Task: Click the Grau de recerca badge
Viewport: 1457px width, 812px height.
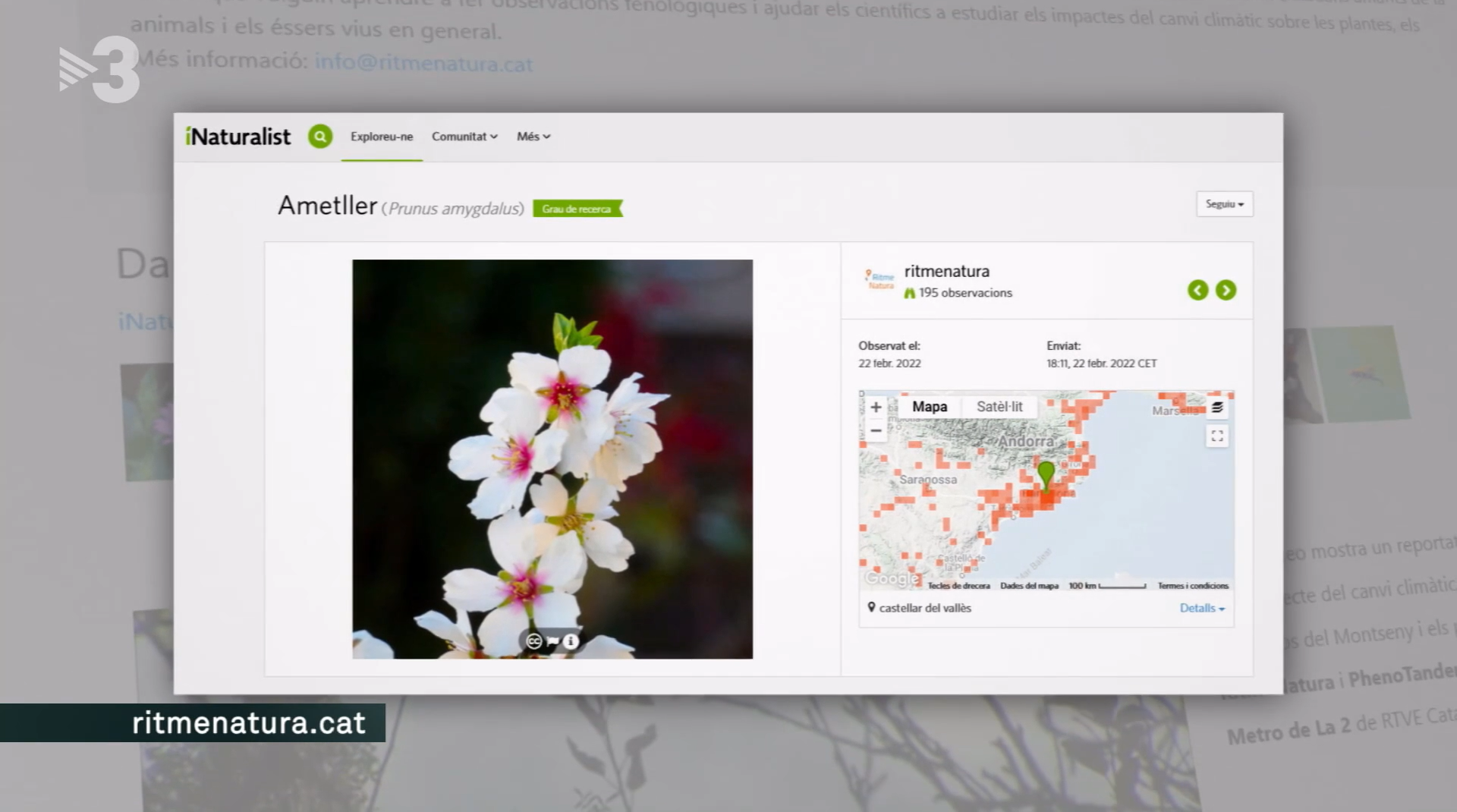Action: [577, 209]
